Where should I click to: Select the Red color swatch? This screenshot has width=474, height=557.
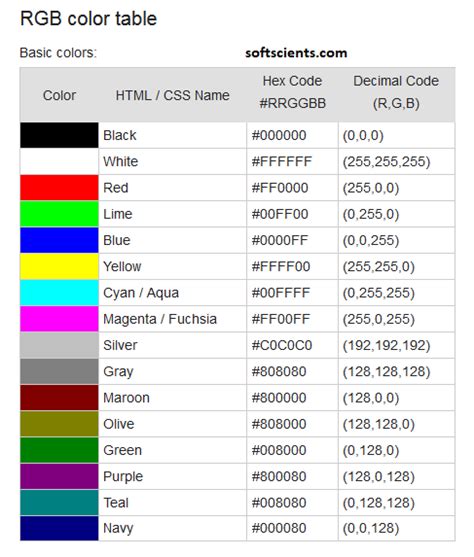[59, 188]
